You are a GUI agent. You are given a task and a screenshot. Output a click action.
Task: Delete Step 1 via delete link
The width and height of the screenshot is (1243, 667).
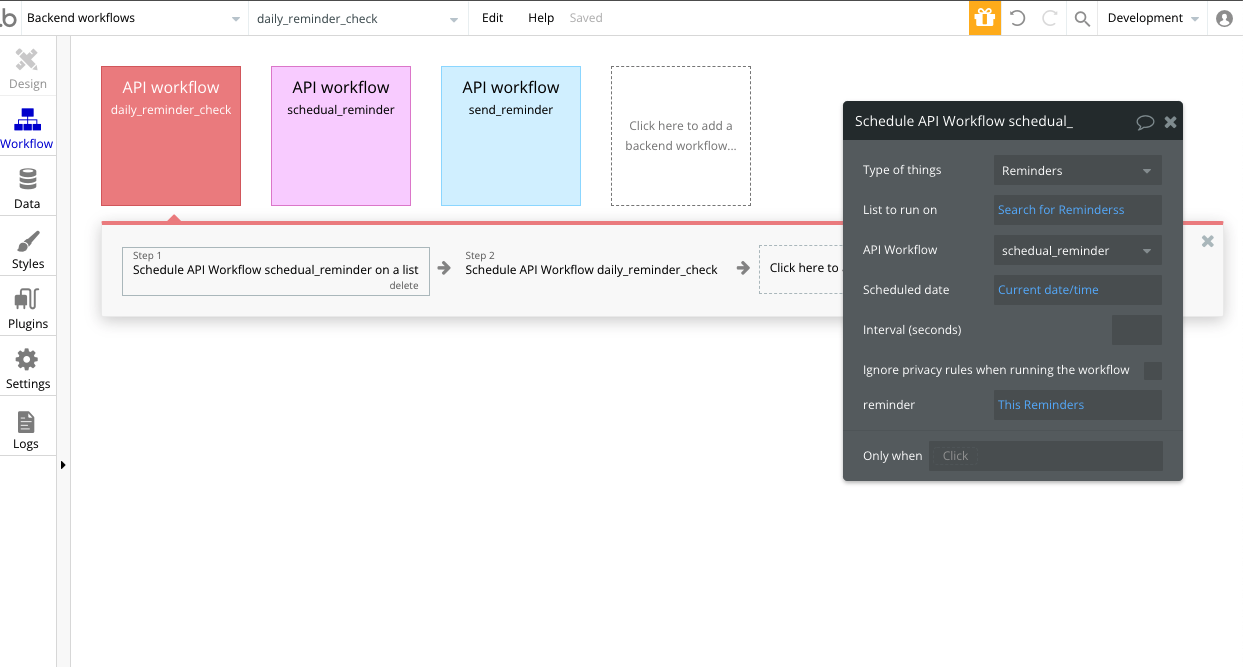(404, 286)
